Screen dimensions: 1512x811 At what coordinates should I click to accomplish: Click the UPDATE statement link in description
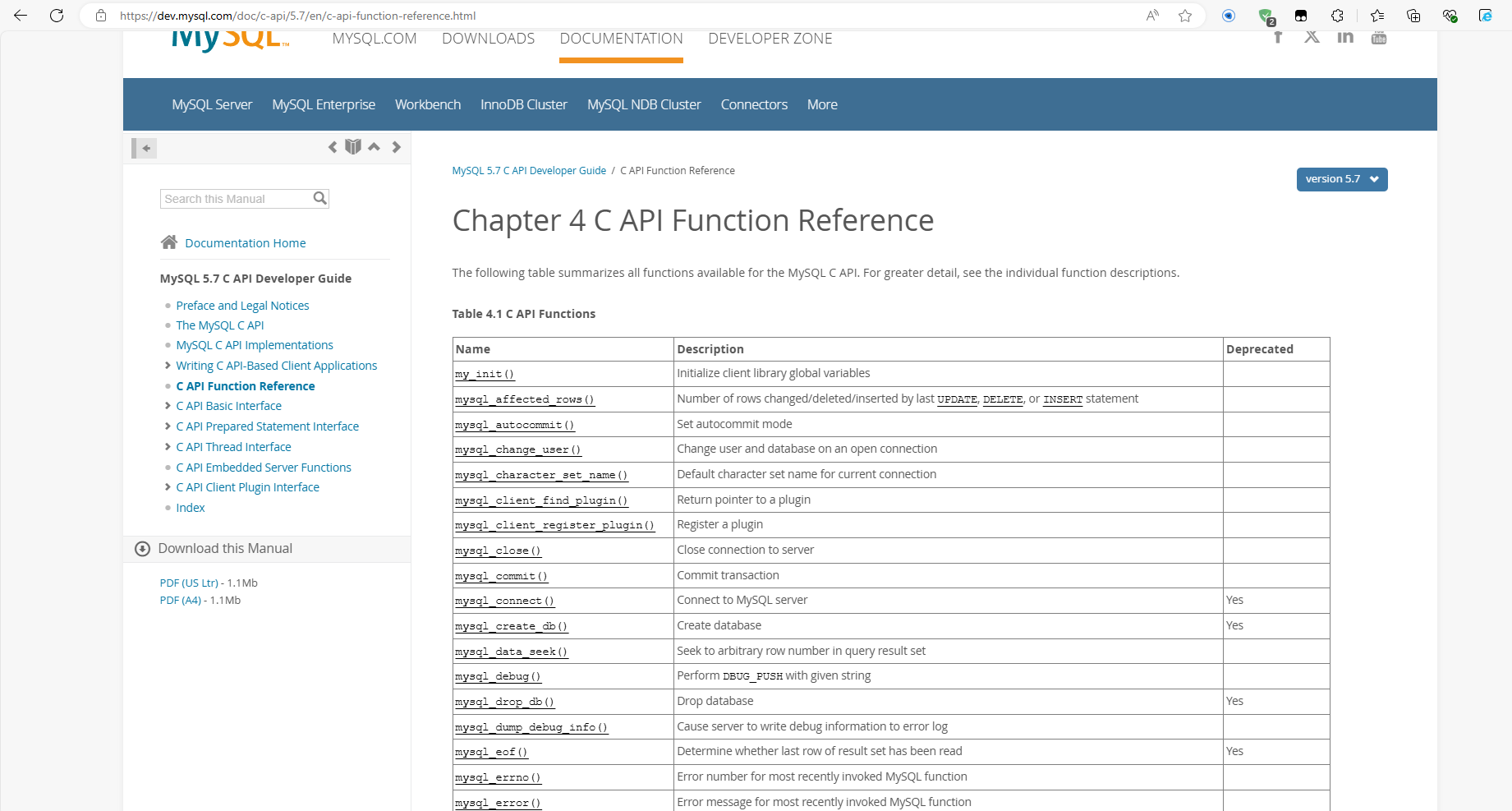(958, 399)
